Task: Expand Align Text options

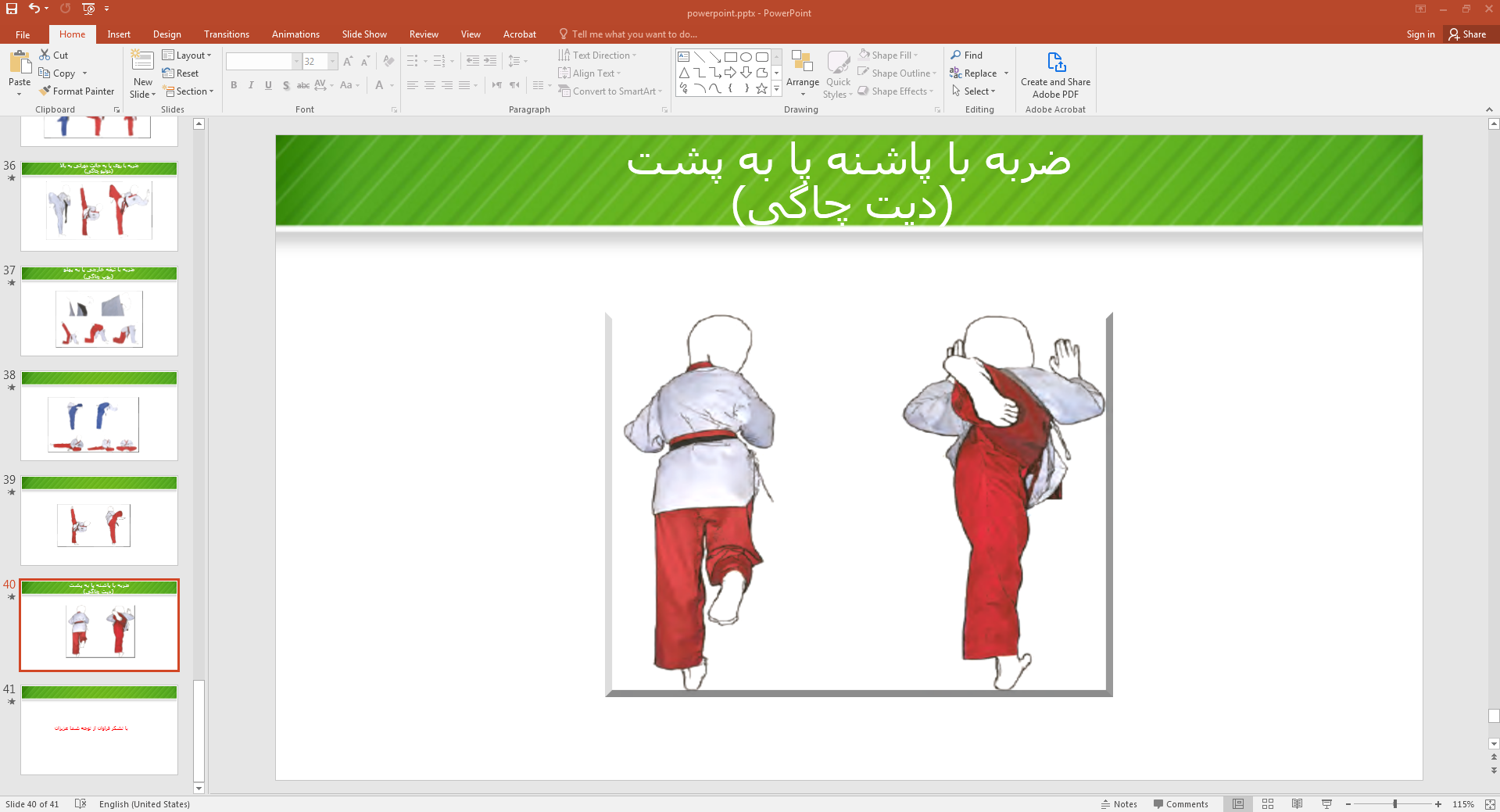Action: point(590,73)
